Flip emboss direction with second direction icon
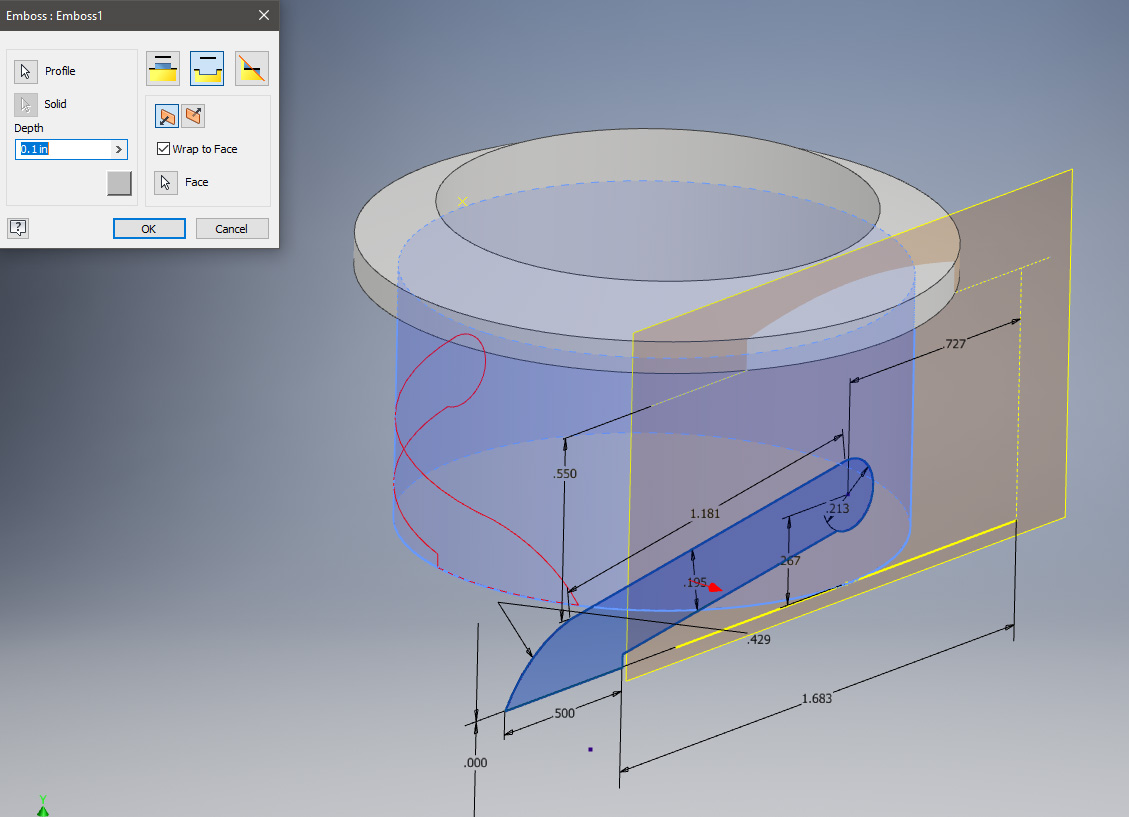The height and width of the screenshot is (817, 1129). (191, 116)
